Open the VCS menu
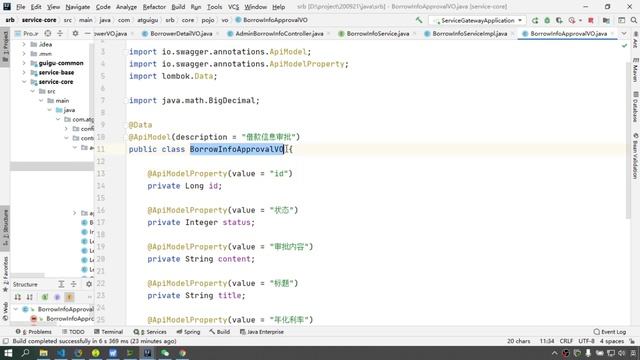The image size is (640, 360). pyautogui.click(x=233, y=7)
